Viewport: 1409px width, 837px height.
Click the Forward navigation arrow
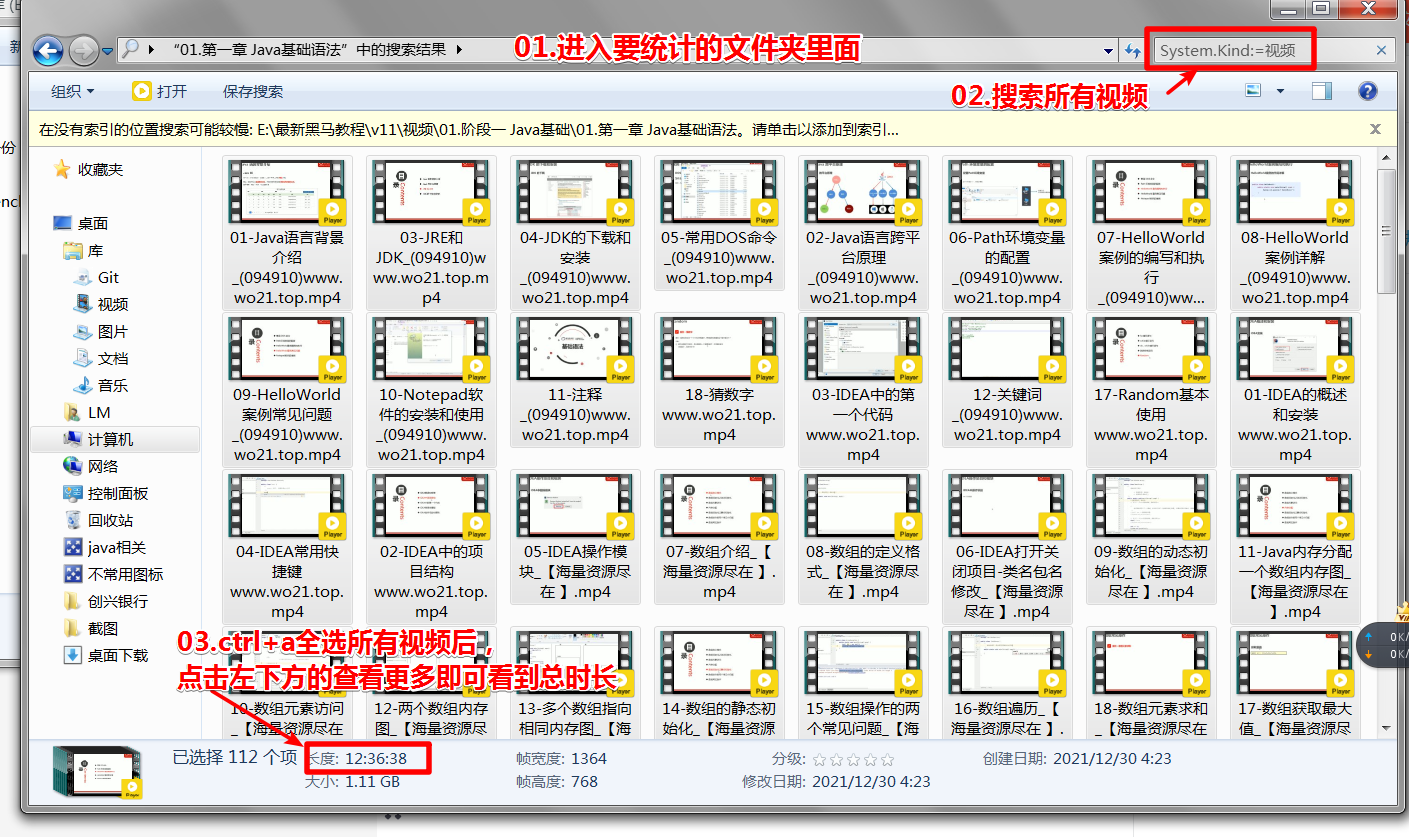pos(82,51)
